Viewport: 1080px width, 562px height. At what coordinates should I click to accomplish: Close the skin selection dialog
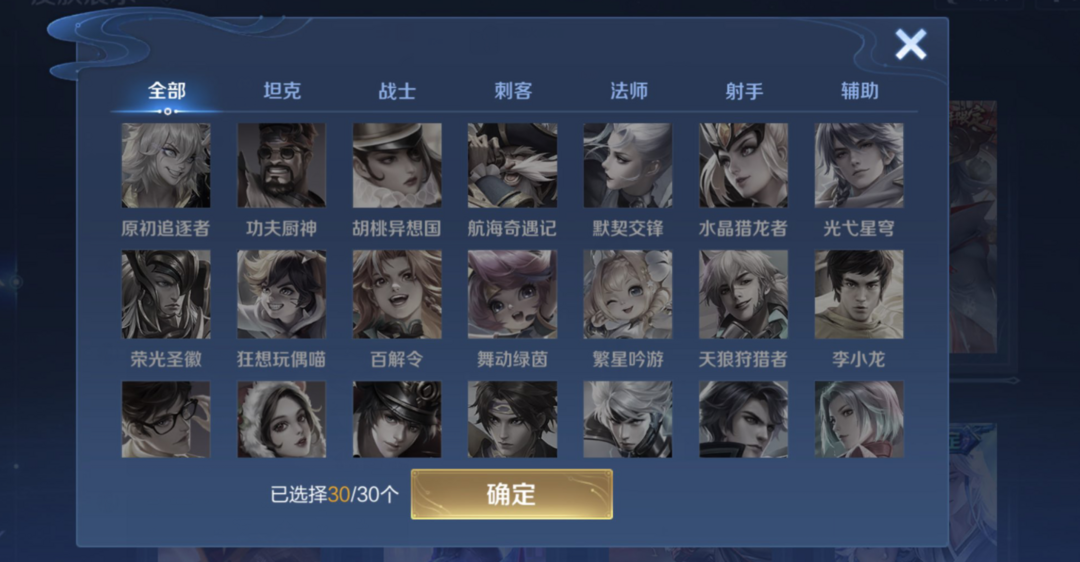(x=911, y=45)
